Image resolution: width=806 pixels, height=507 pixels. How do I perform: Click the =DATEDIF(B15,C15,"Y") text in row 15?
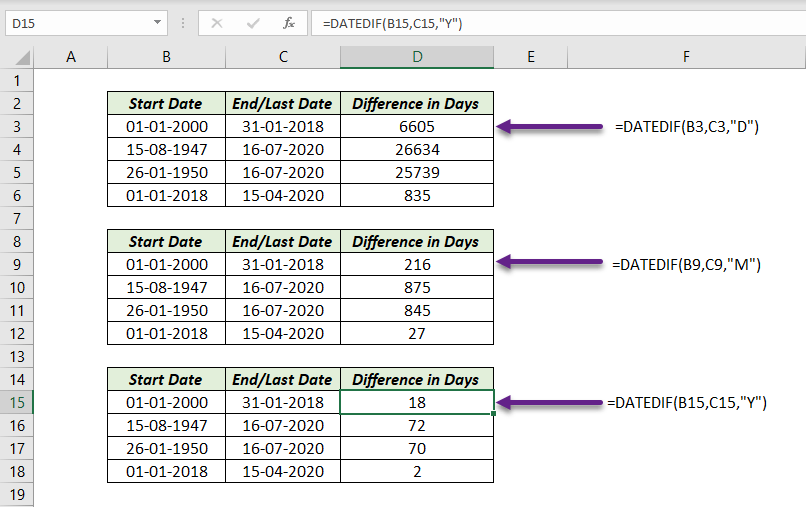click(687, 402)
